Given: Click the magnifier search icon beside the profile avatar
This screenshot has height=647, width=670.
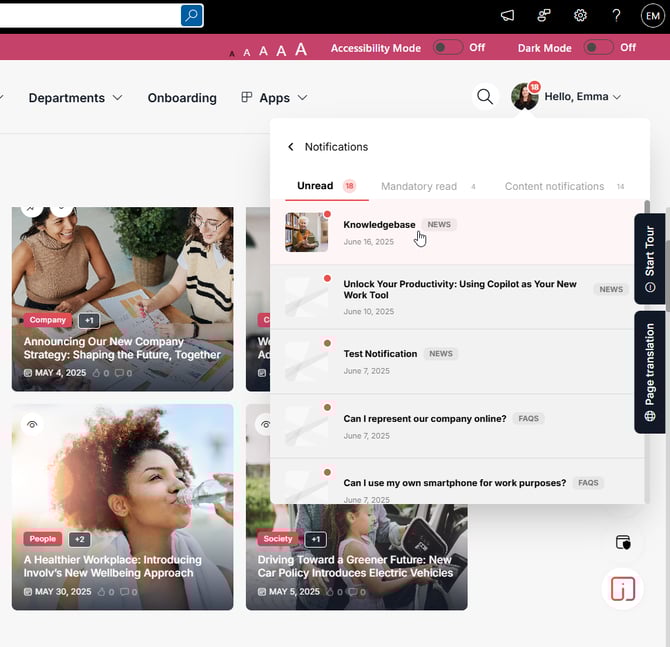Looking at the screenshot, I should [x=485, y=97].
